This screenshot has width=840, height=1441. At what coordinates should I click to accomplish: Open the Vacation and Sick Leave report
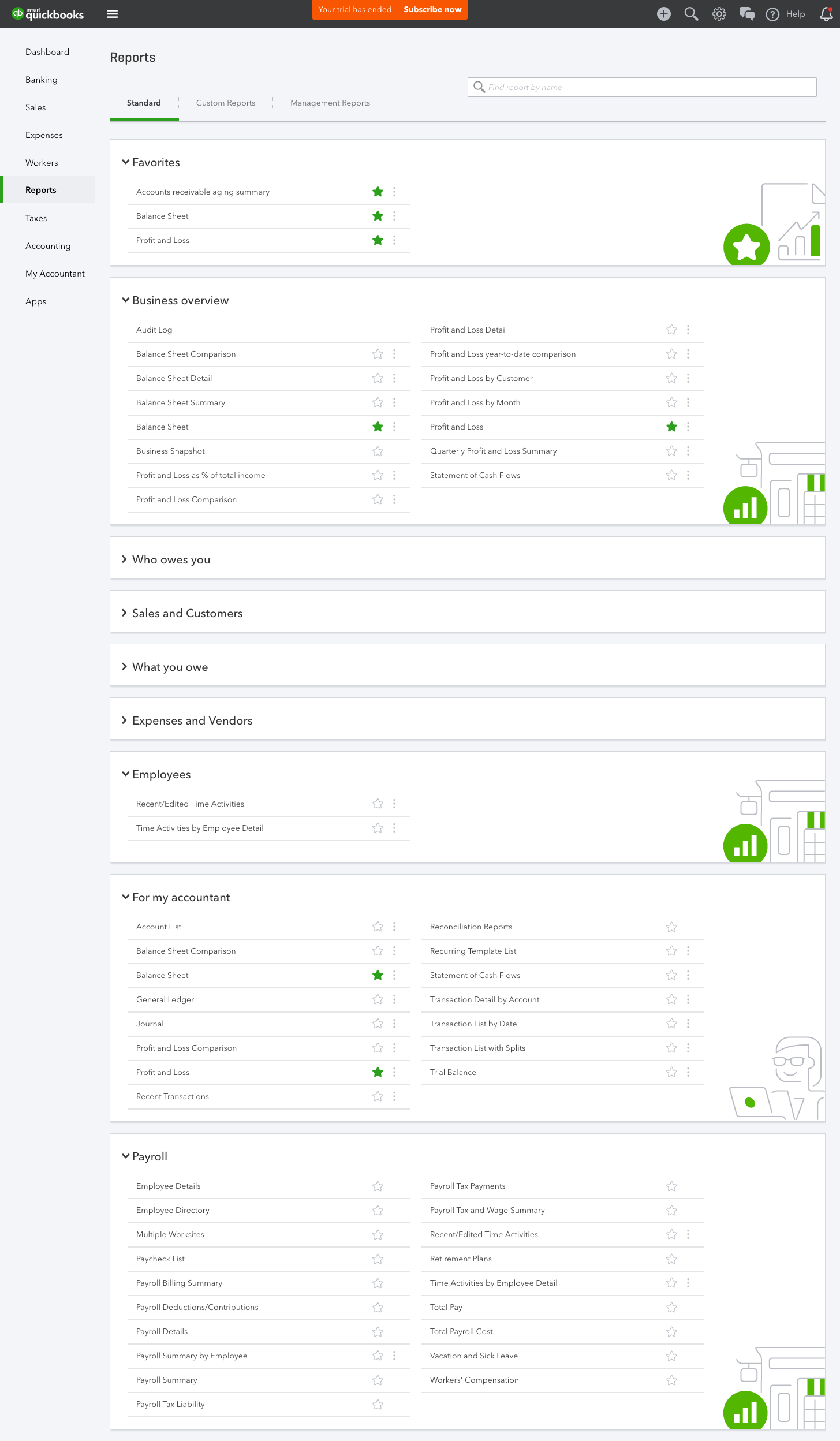(474, 1356)
